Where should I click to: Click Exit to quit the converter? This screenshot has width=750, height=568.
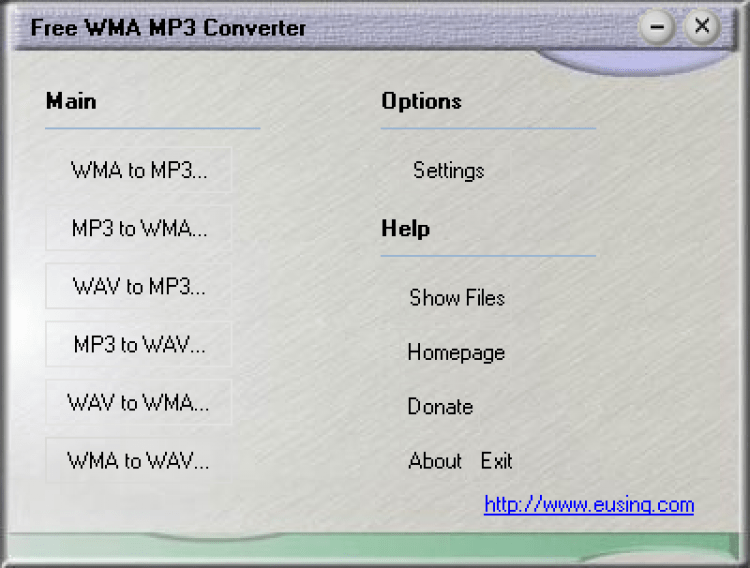(x=496, y=461)
